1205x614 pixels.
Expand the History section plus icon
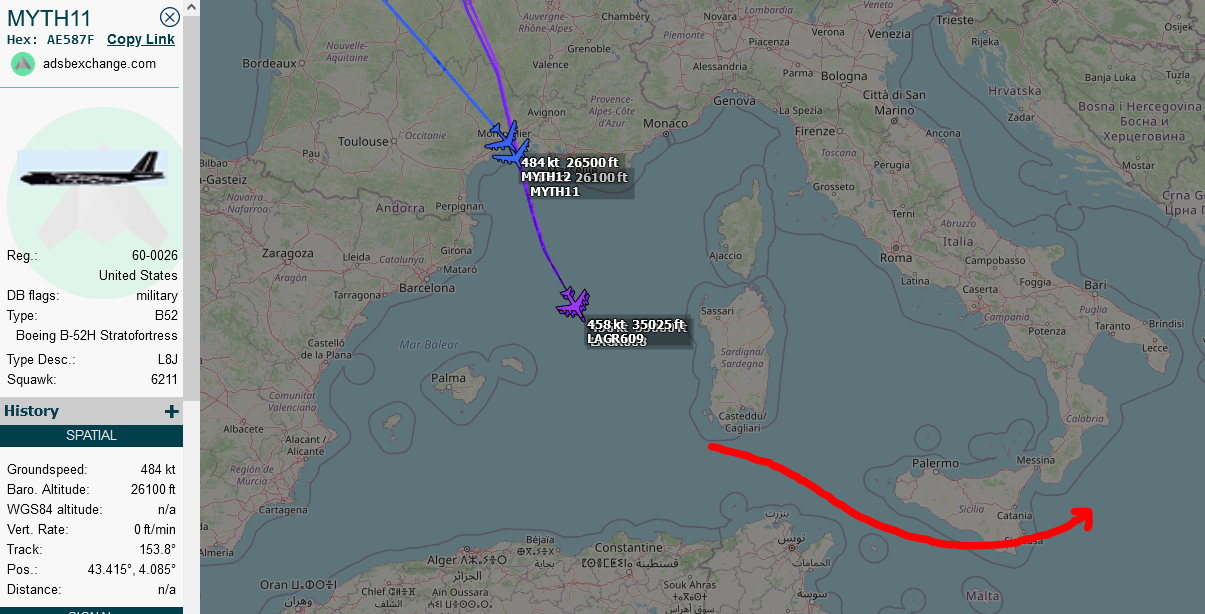click(171, 411)
